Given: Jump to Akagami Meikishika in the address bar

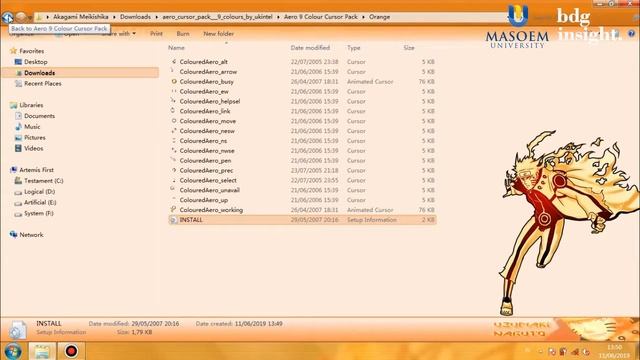Looking at the screenshot, I should coord(81,17).
